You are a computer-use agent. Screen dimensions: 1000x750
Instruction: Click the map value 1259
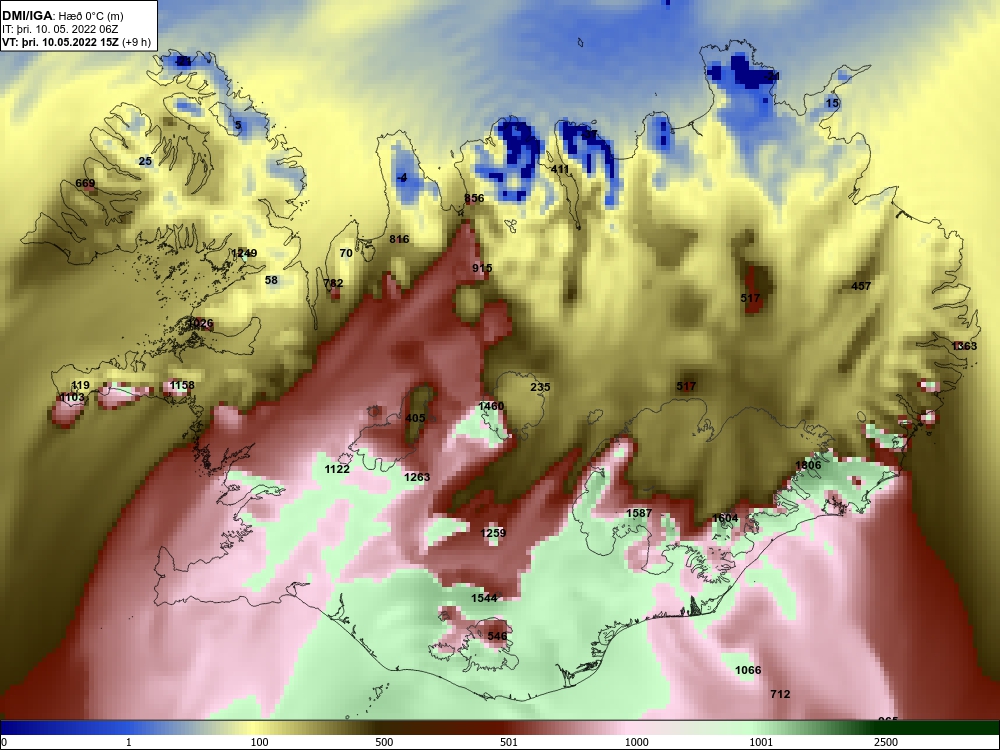tap(493, 533)
